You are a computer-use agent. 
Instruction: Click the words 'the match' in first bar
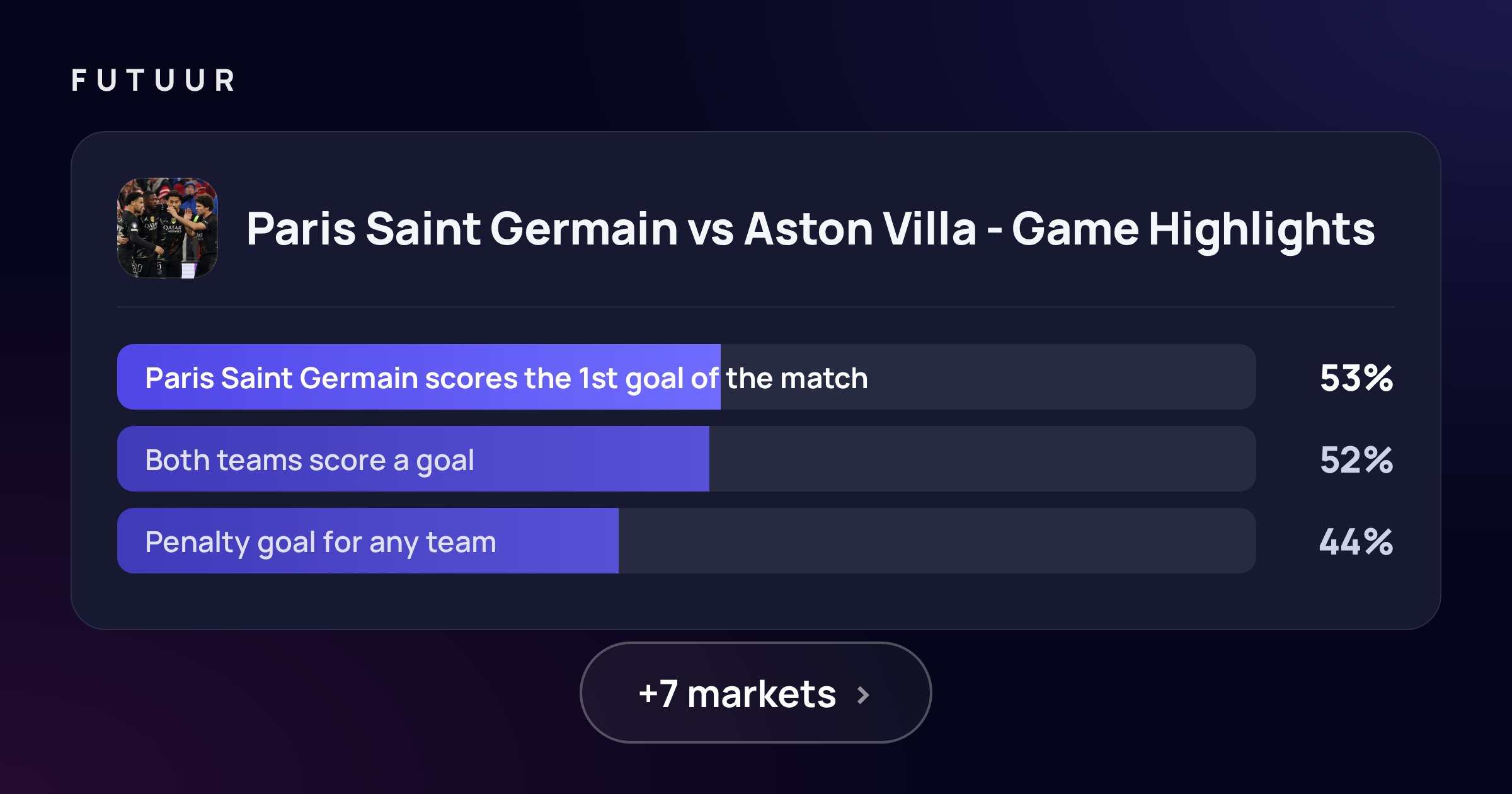[x=797, y=378]
